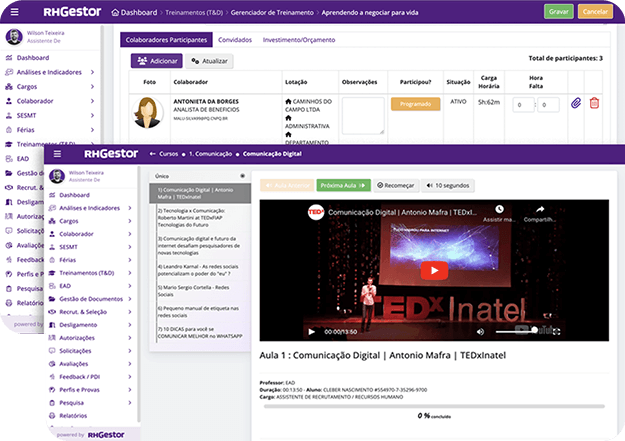Open Dashboard item in front sidebar
Image resolution: width=625 pixels, height=441 pixels.
coord(74,195)
